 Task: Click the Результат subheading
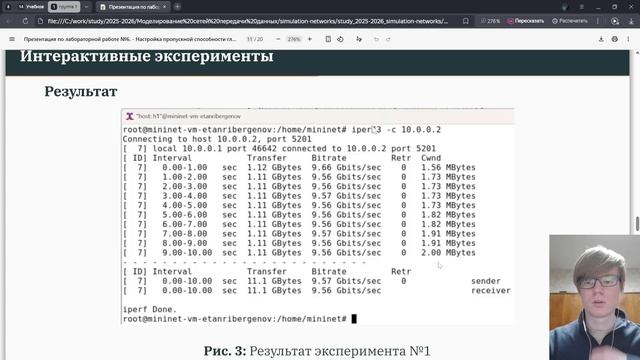tap(81, 91)
